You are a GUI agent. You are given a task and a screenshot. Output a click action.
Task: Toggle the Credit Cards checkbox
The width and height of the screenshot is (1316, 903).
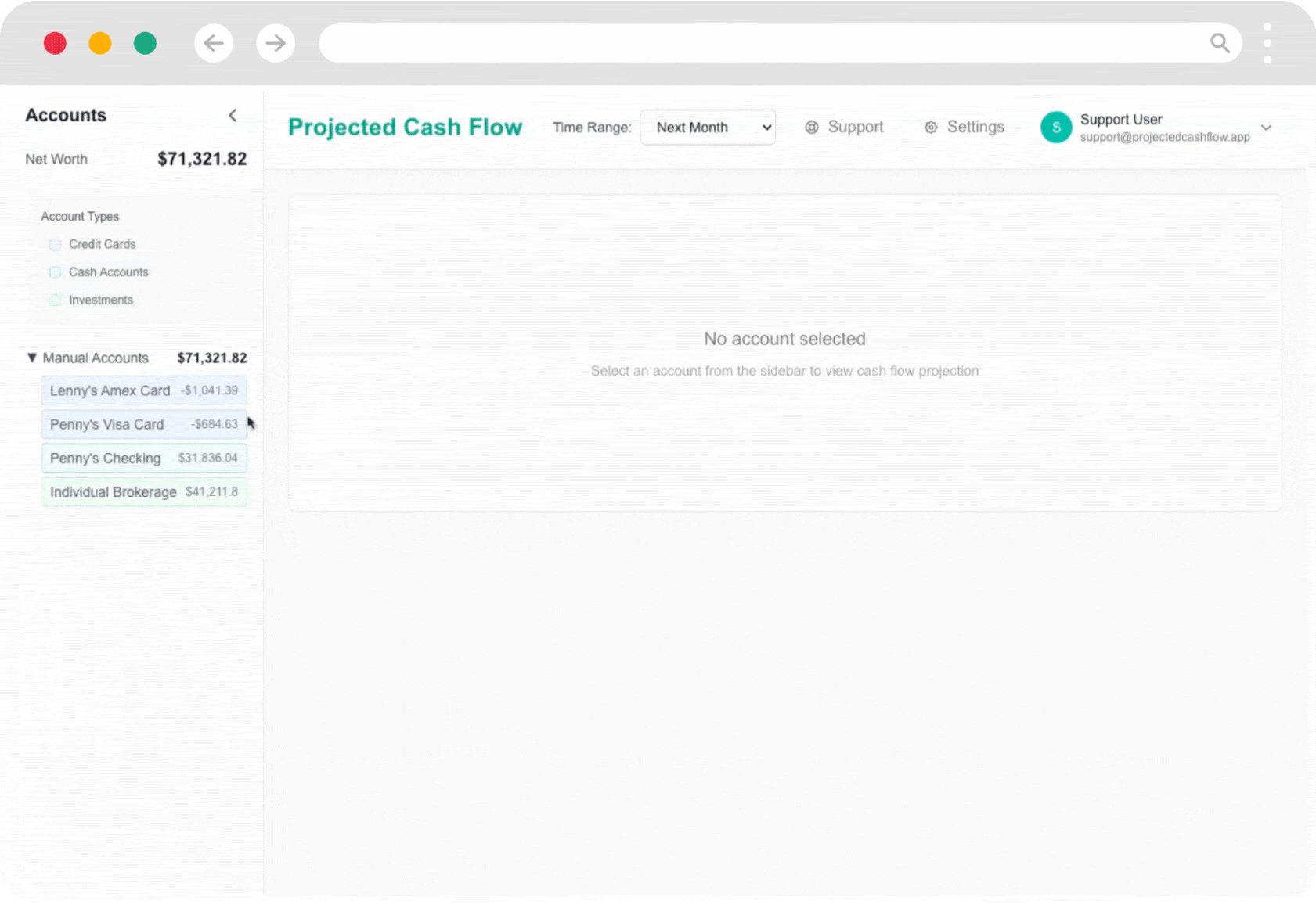[x=56, y=245]
